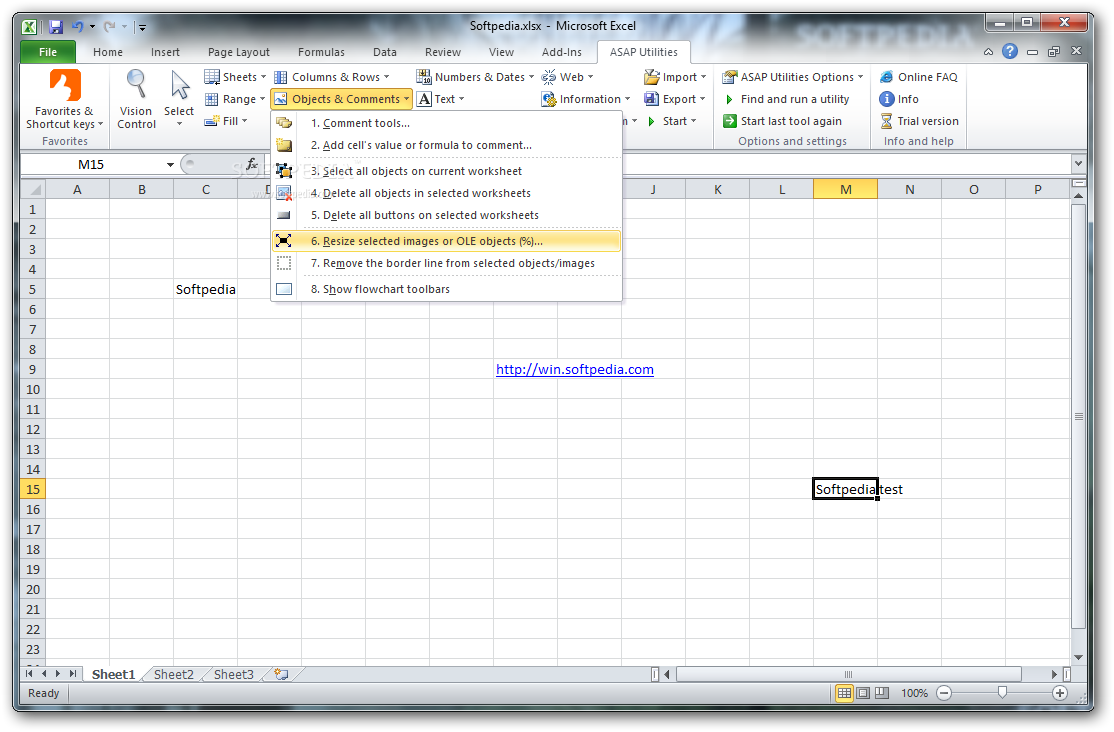Minimize the ribbon with caret icon

point(988,52)
